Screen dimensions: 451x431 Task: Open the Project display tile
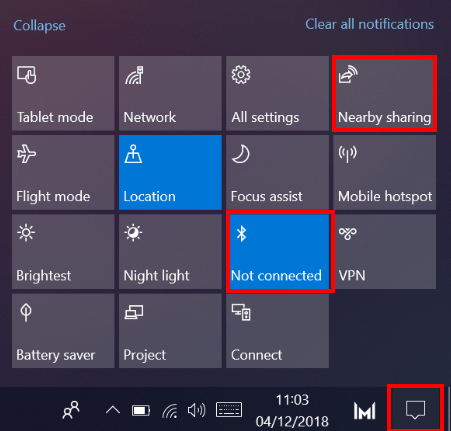click(x=170, y=331)
